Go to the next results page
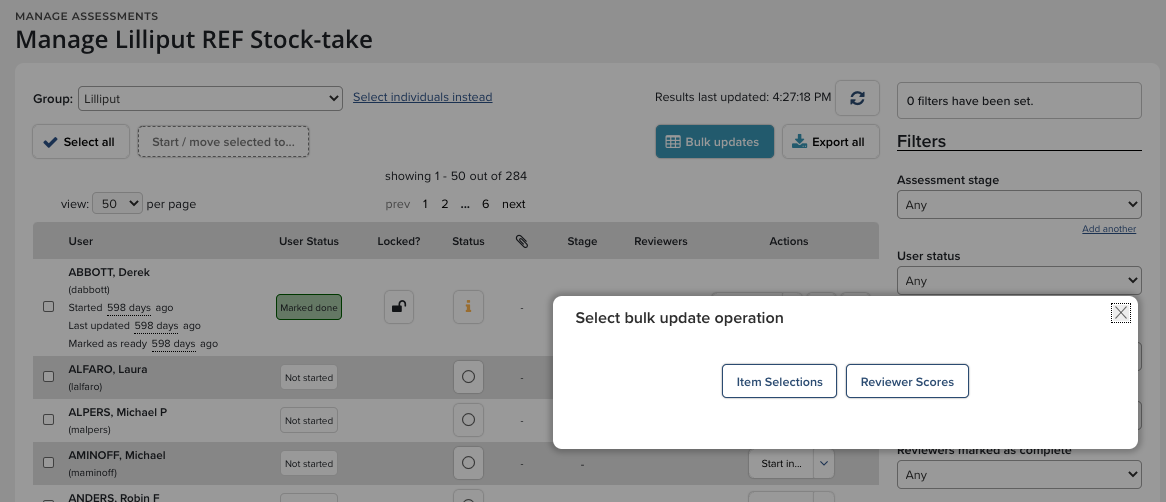Image resolution: width=1166 pixels, height=502 pixels. pos(513,204)
